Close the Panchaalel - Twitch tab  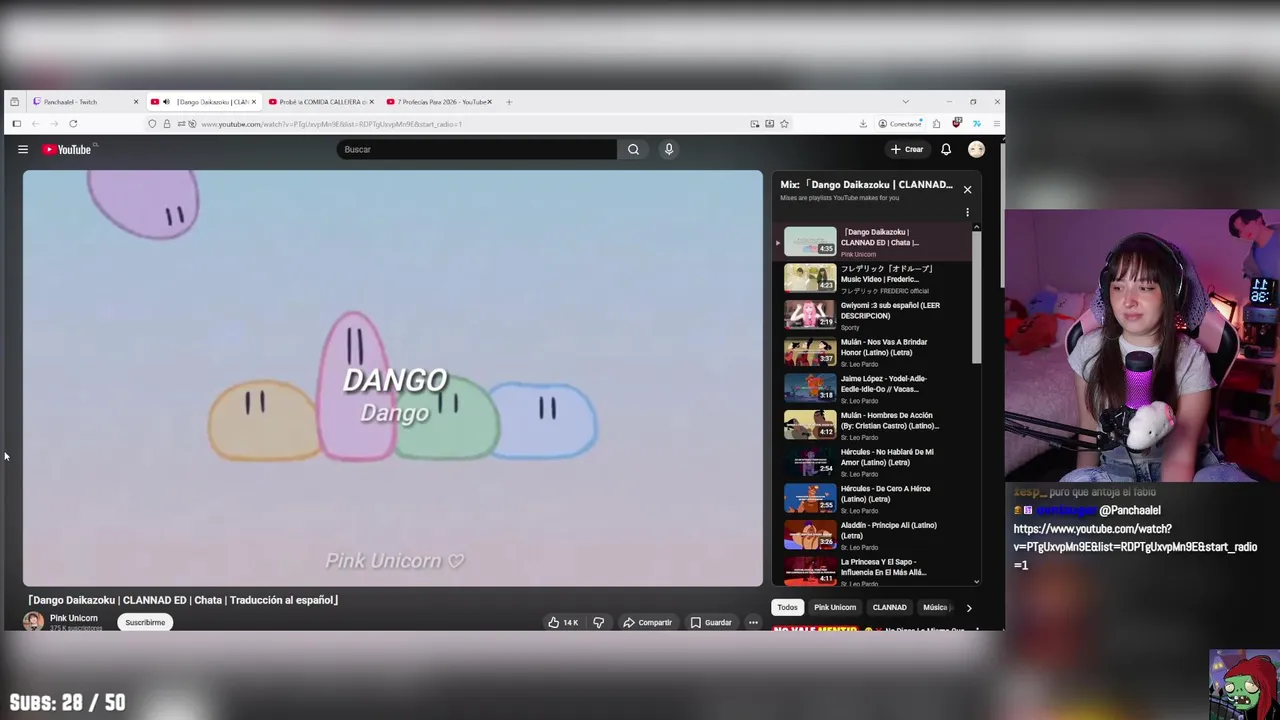click(136, 102)
